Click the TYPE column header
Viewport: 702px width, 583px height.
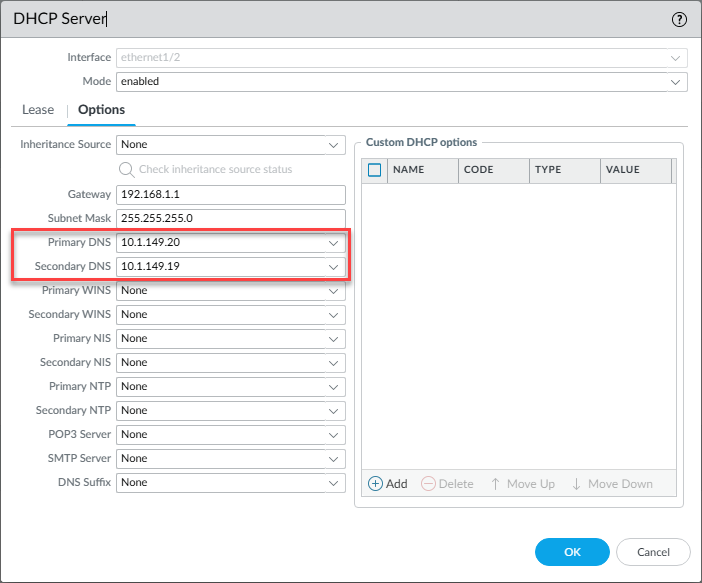pyautogui.click(x=565, y=170)
